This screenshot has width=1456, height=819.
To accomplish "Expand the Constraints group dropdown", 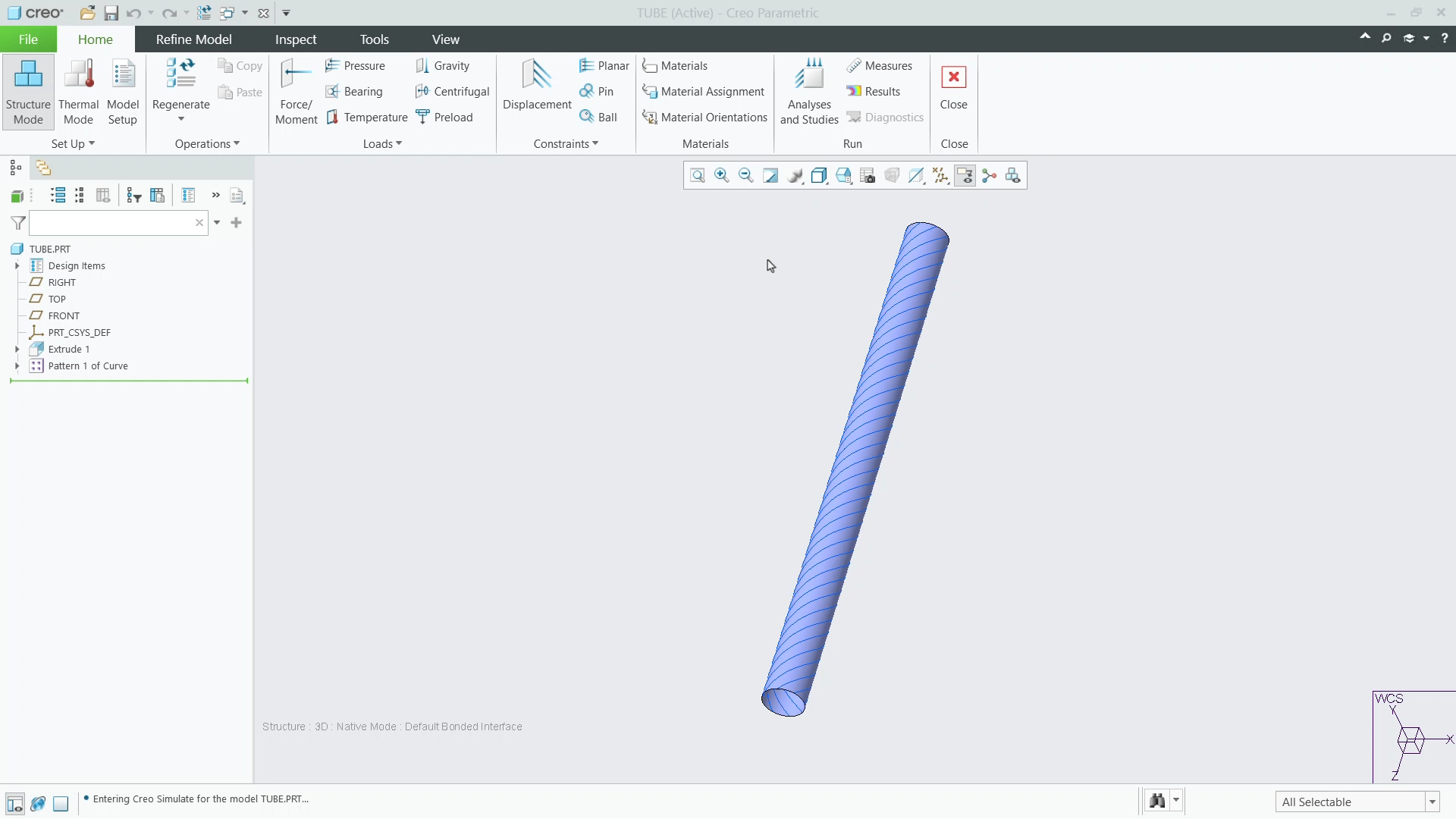I will pyautogui.click(x=566, y=144).
